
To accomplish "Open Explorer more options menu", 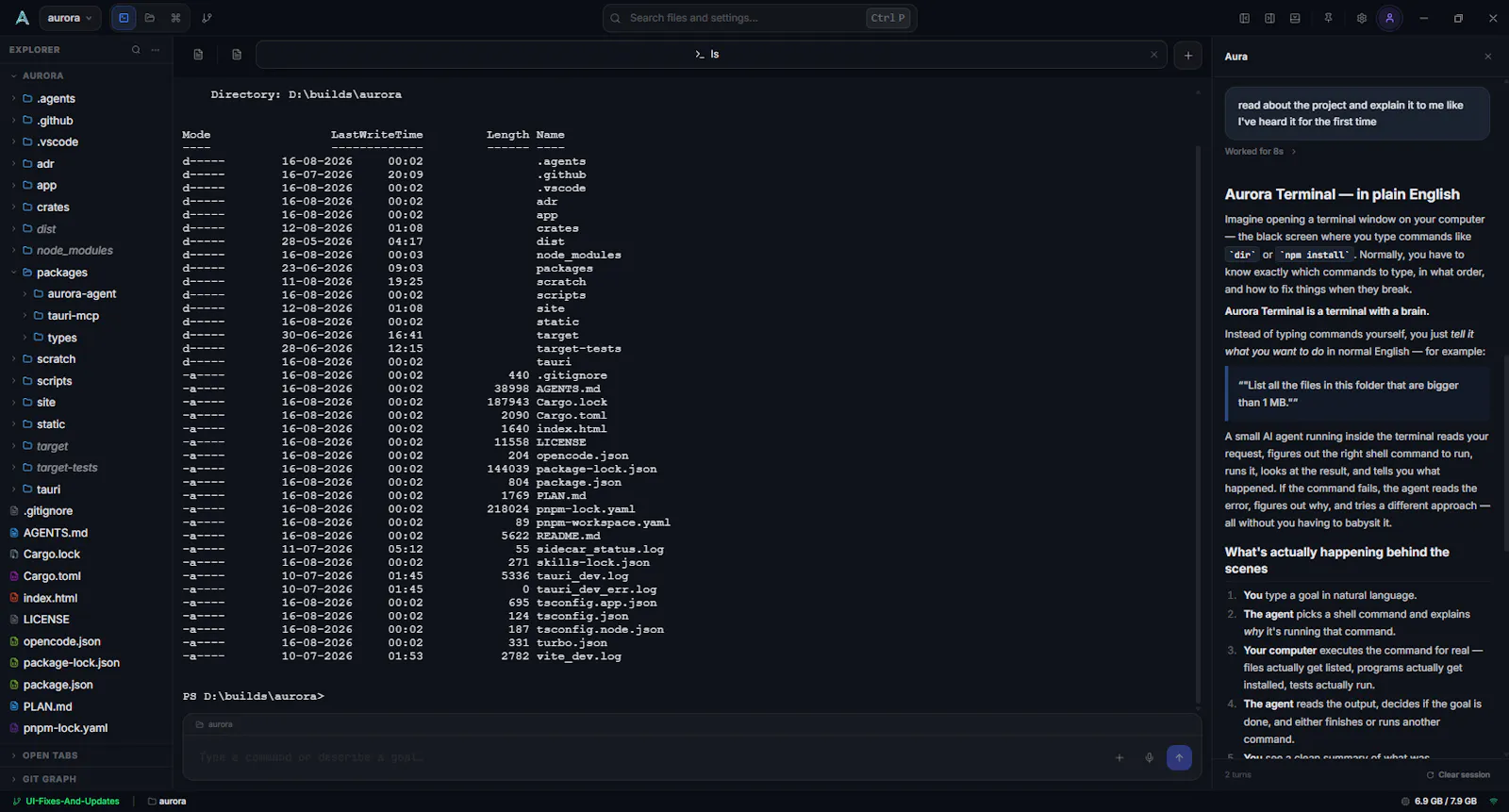I will 156,50.
